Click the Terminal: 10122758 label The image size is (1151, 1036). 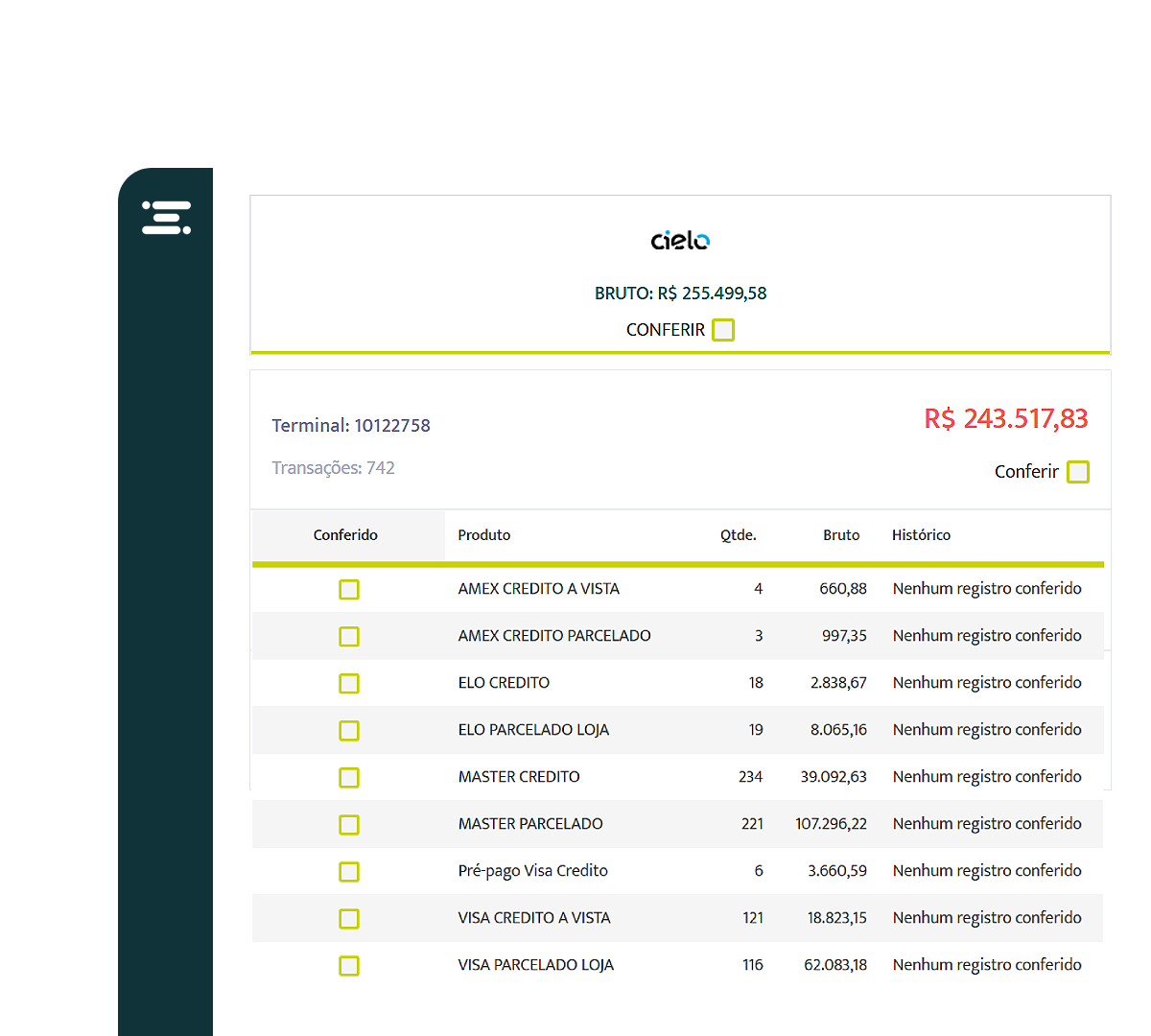coord(351,426)
